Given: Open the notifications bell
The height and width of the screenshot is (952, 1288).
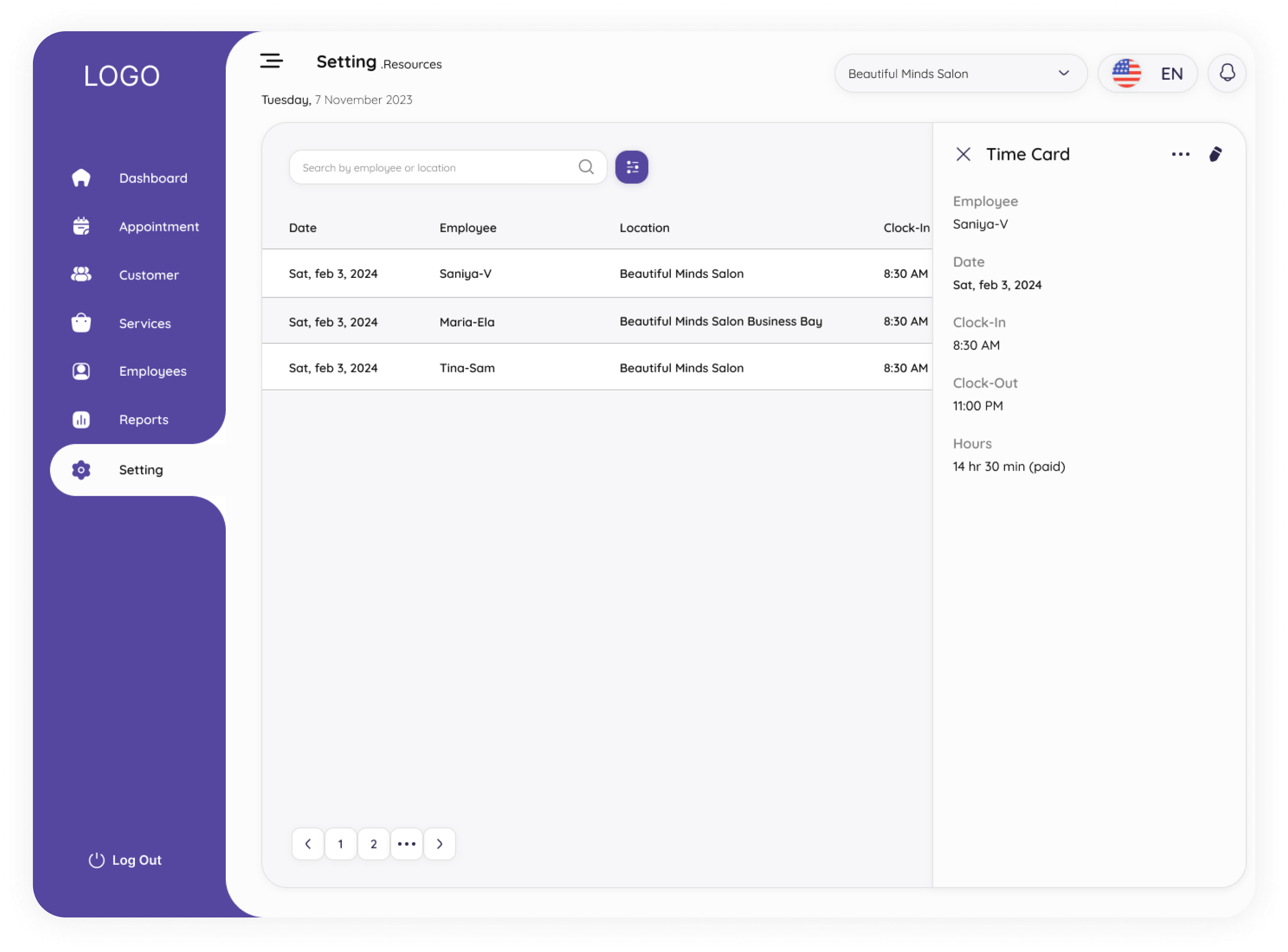Looking at the screenshot, I should [x=1227, y=73].
